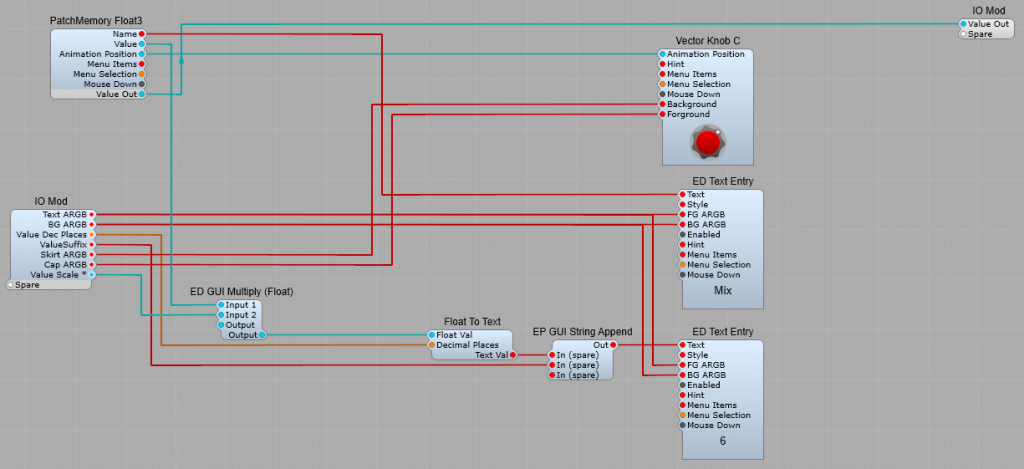Select the ED GUI Multiply (Float) module title
This screenshot has width=1024, height=469.
point(241,292)
